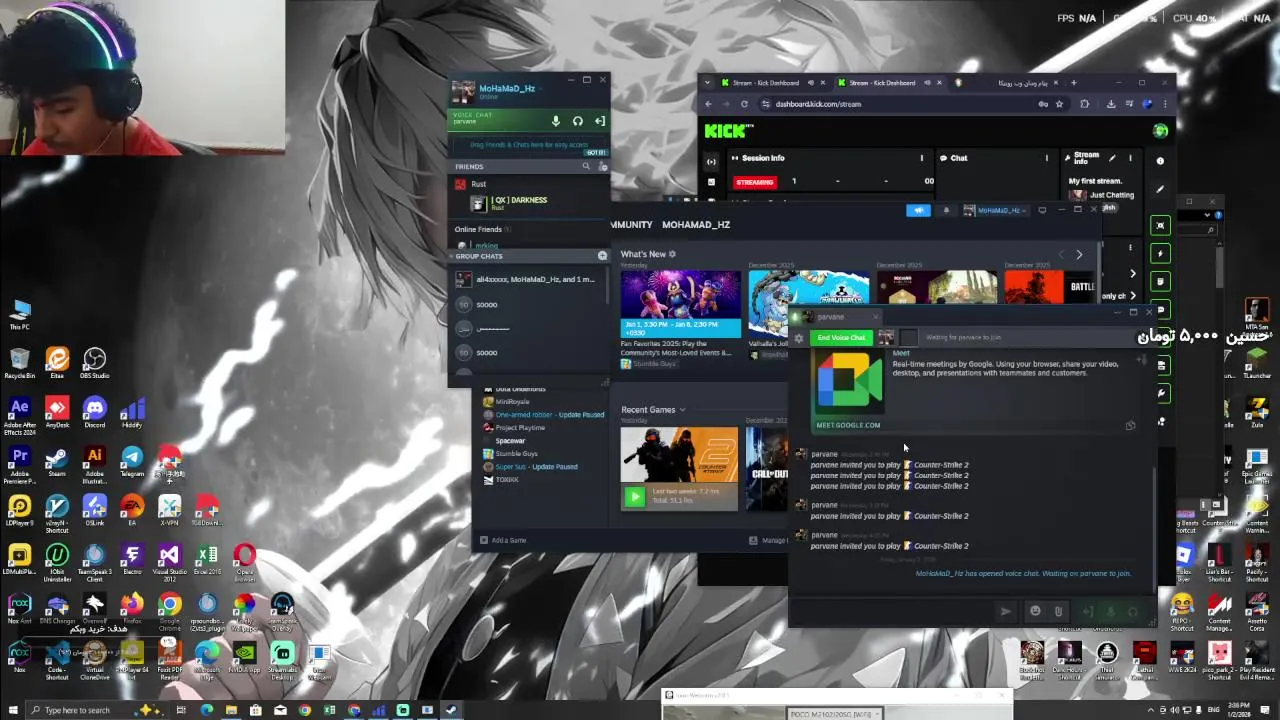Search friends with magnifier icon in Friends list

[x=586, y=166]
